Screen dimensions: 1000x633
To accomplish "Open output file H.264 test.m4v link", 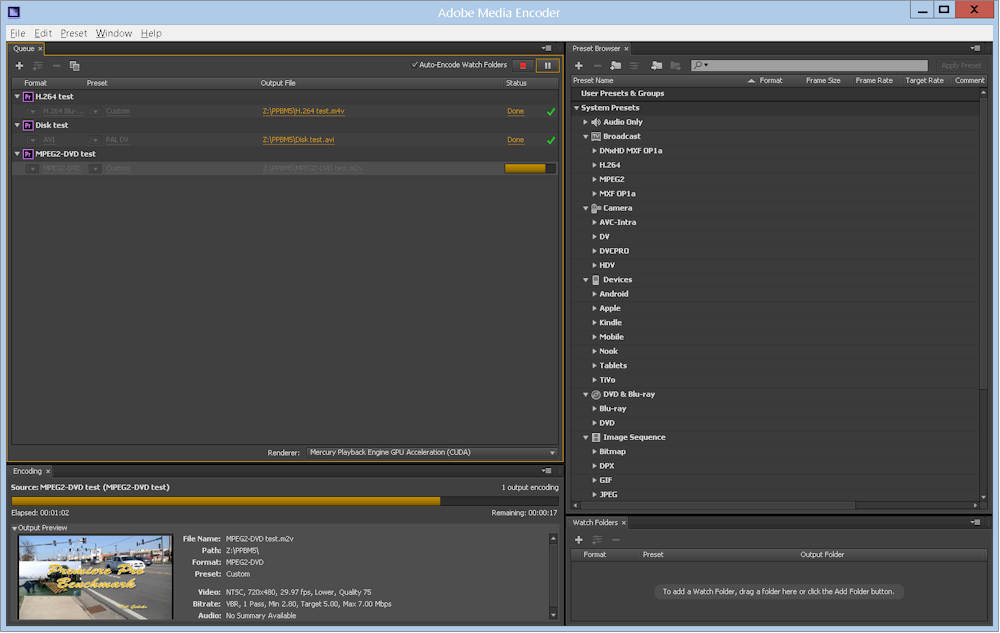I will 304,112.
